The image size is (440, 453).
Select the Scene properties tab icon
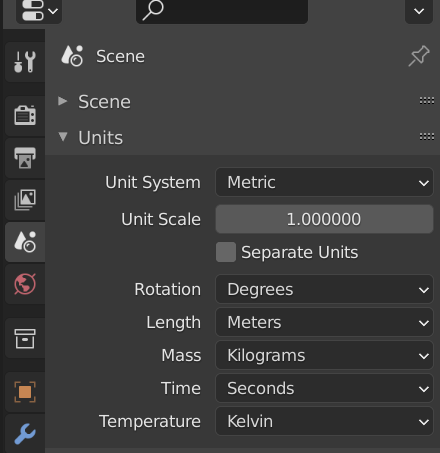(25, 242)
